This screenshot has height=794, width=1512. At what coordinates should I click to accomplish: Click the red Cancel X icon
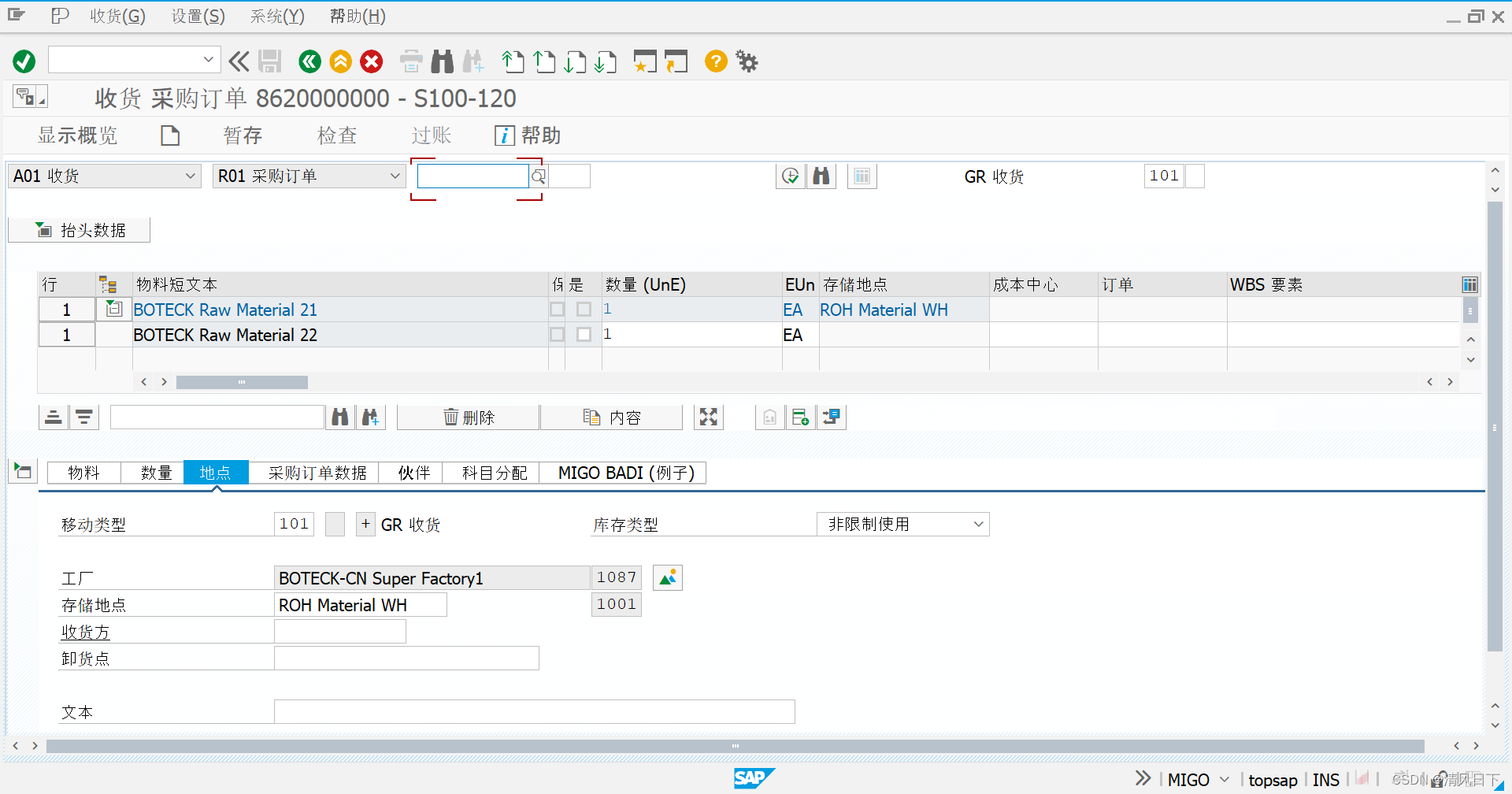pyautogui.click(x=372, y=61)
